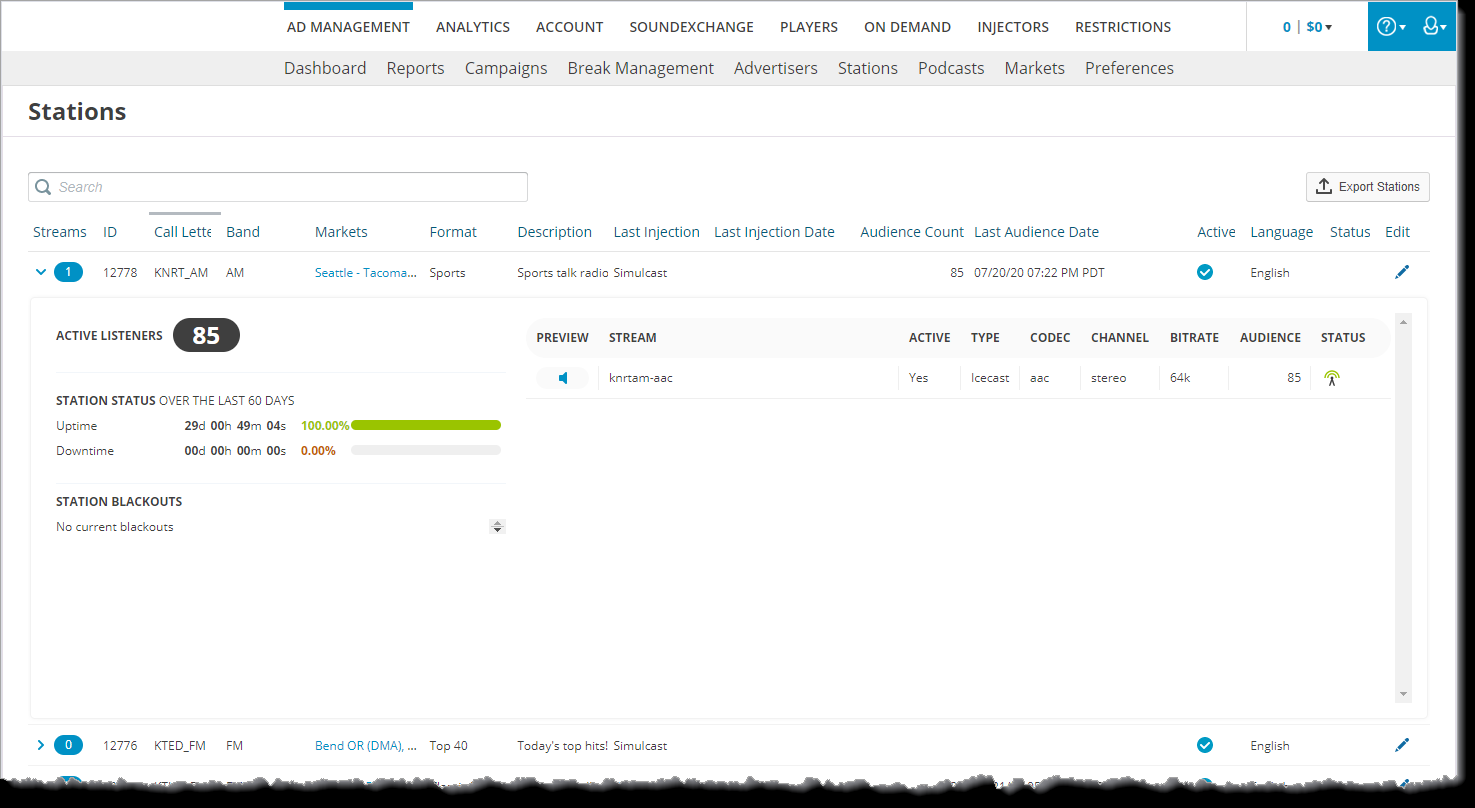Viewport: 1475px width, 808px height.
Task: Click station ID 12778
Action: tap(120, 272)
